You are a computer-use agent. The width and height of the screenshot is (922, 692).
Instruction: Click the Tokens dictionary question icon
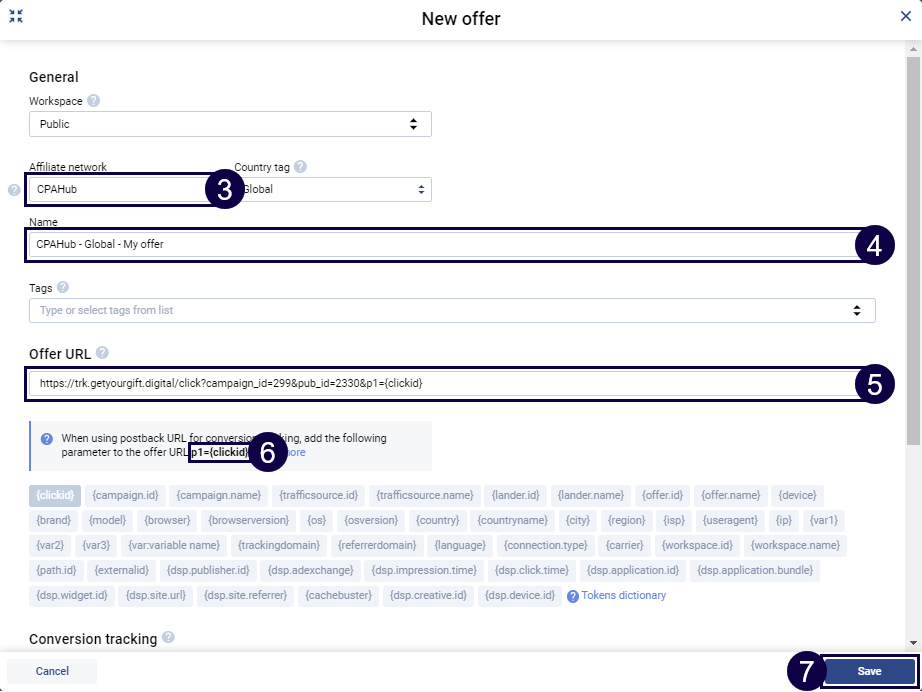tap(573, 596)
